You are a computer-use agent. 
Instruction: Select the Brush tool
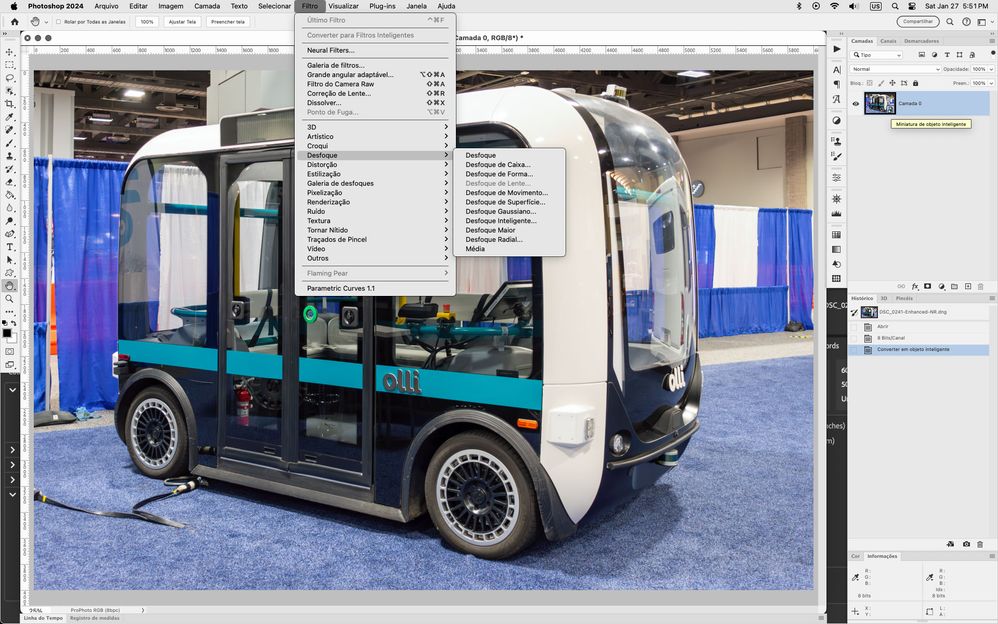click(9, 143)
